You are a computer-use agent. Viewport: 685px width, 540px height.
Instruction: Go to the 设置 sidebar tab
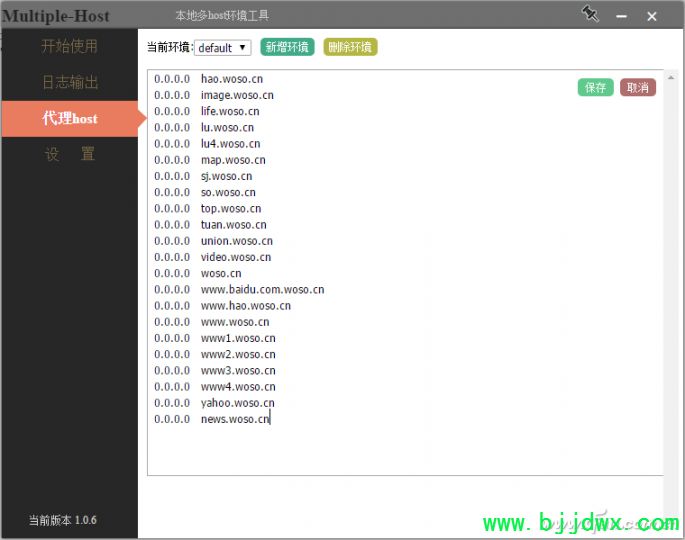click(x=69, y=154)
